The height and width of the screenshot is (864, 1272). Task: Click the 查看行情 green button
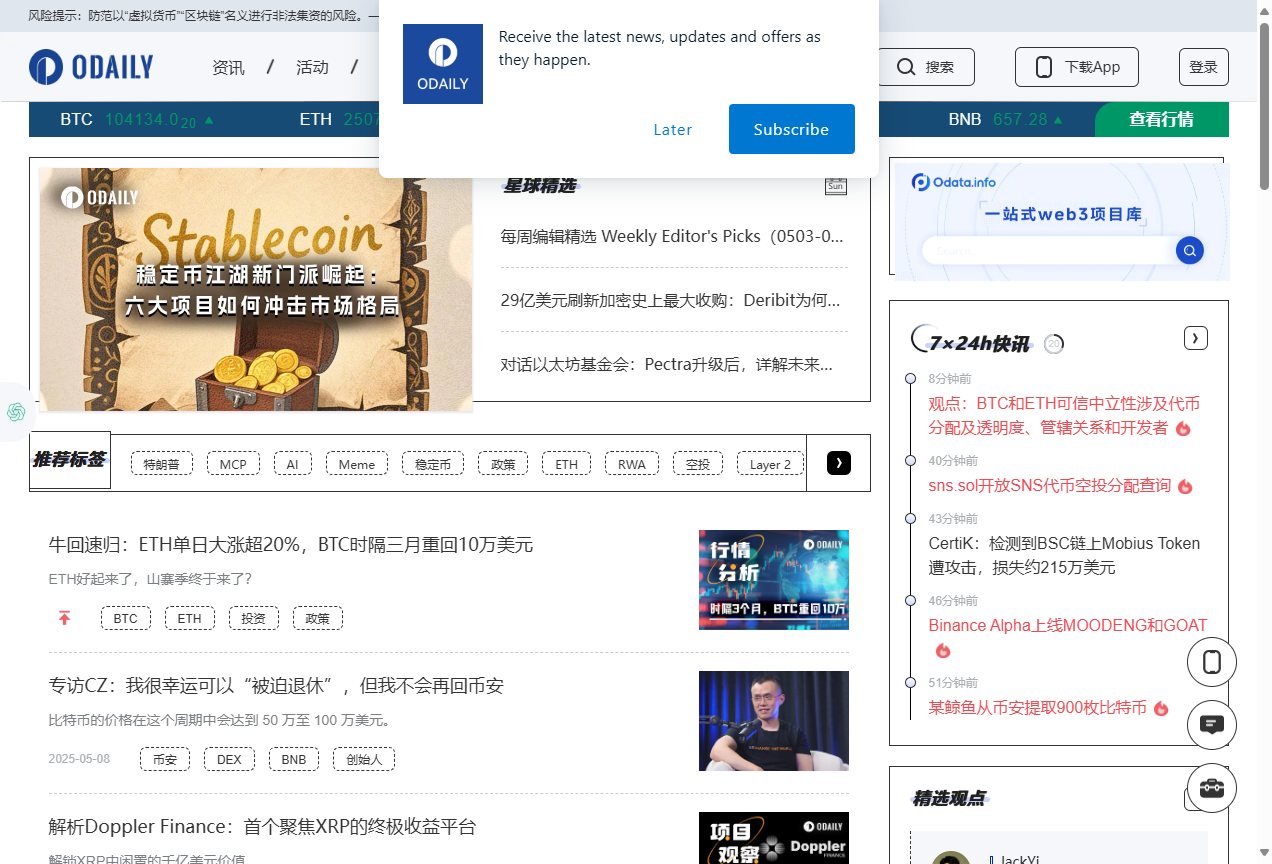[1161, 119]
